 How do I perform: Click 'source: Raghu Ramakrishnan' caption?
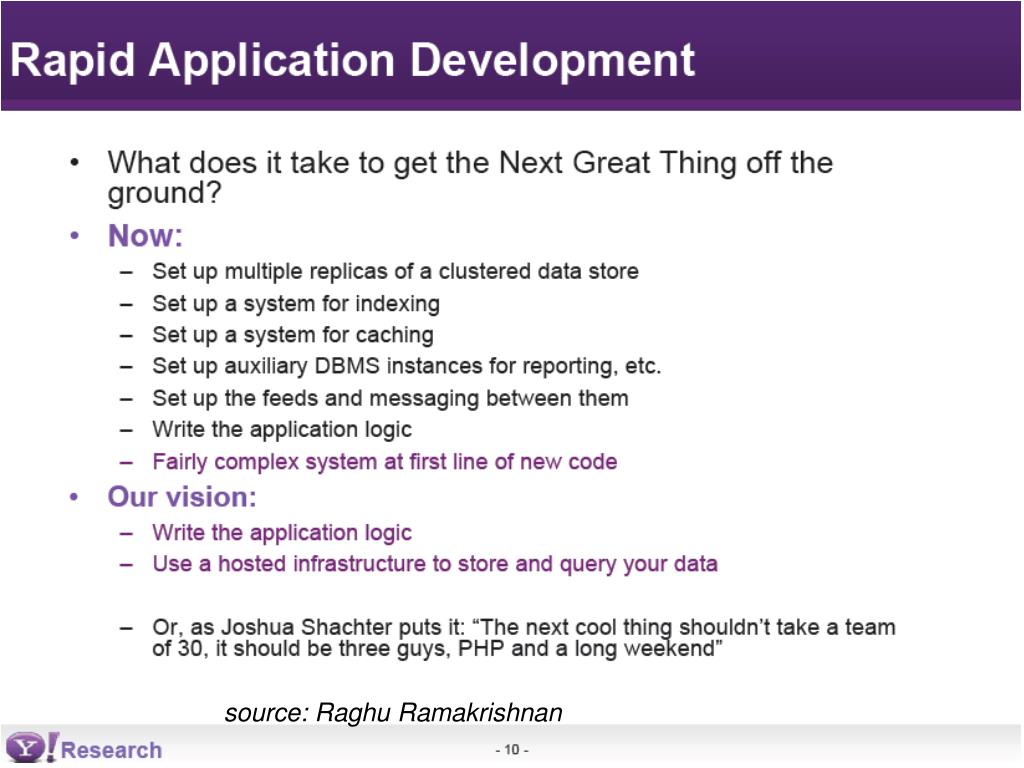click(x=393, y=712)
